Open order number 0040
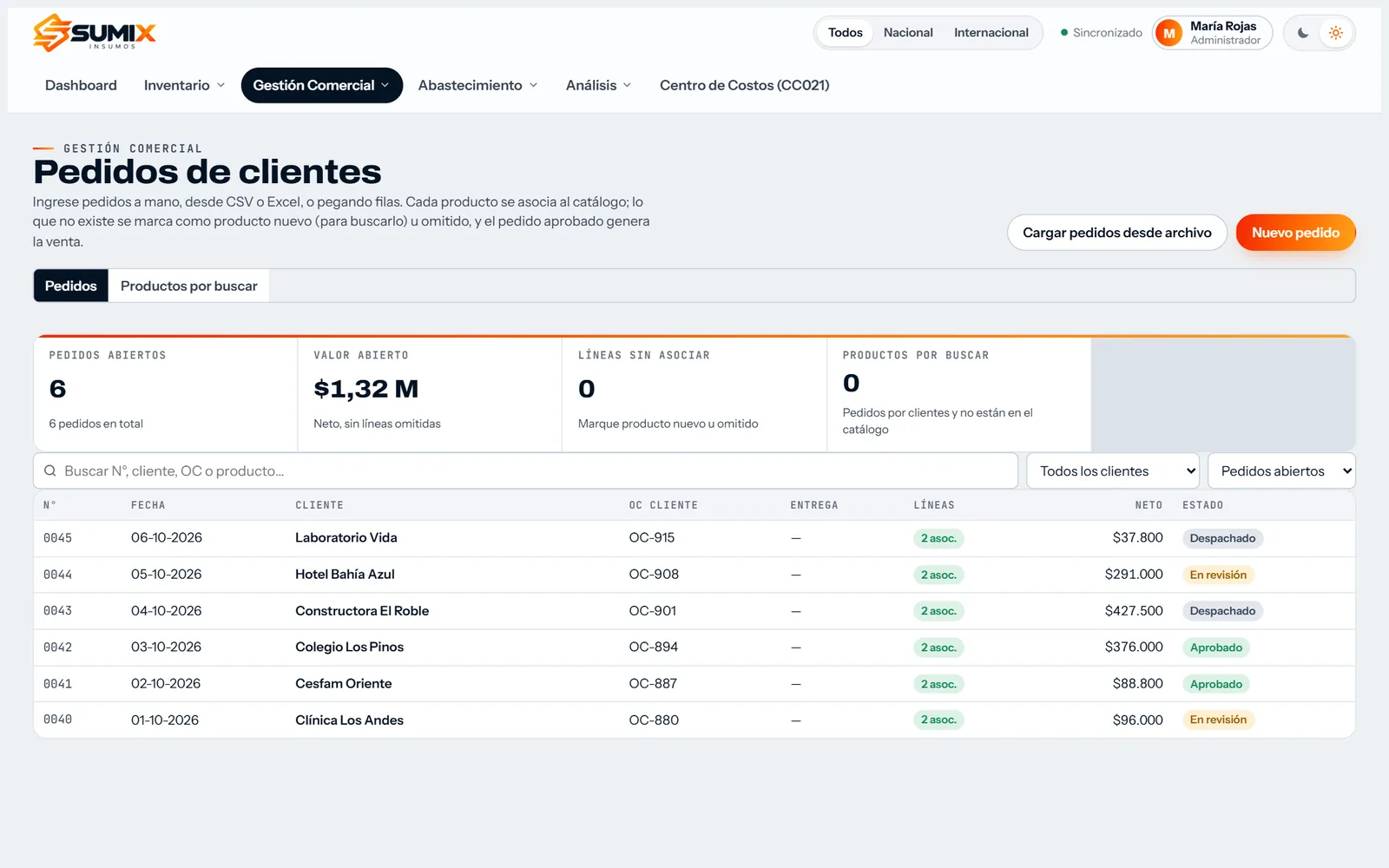 (57, 720)
